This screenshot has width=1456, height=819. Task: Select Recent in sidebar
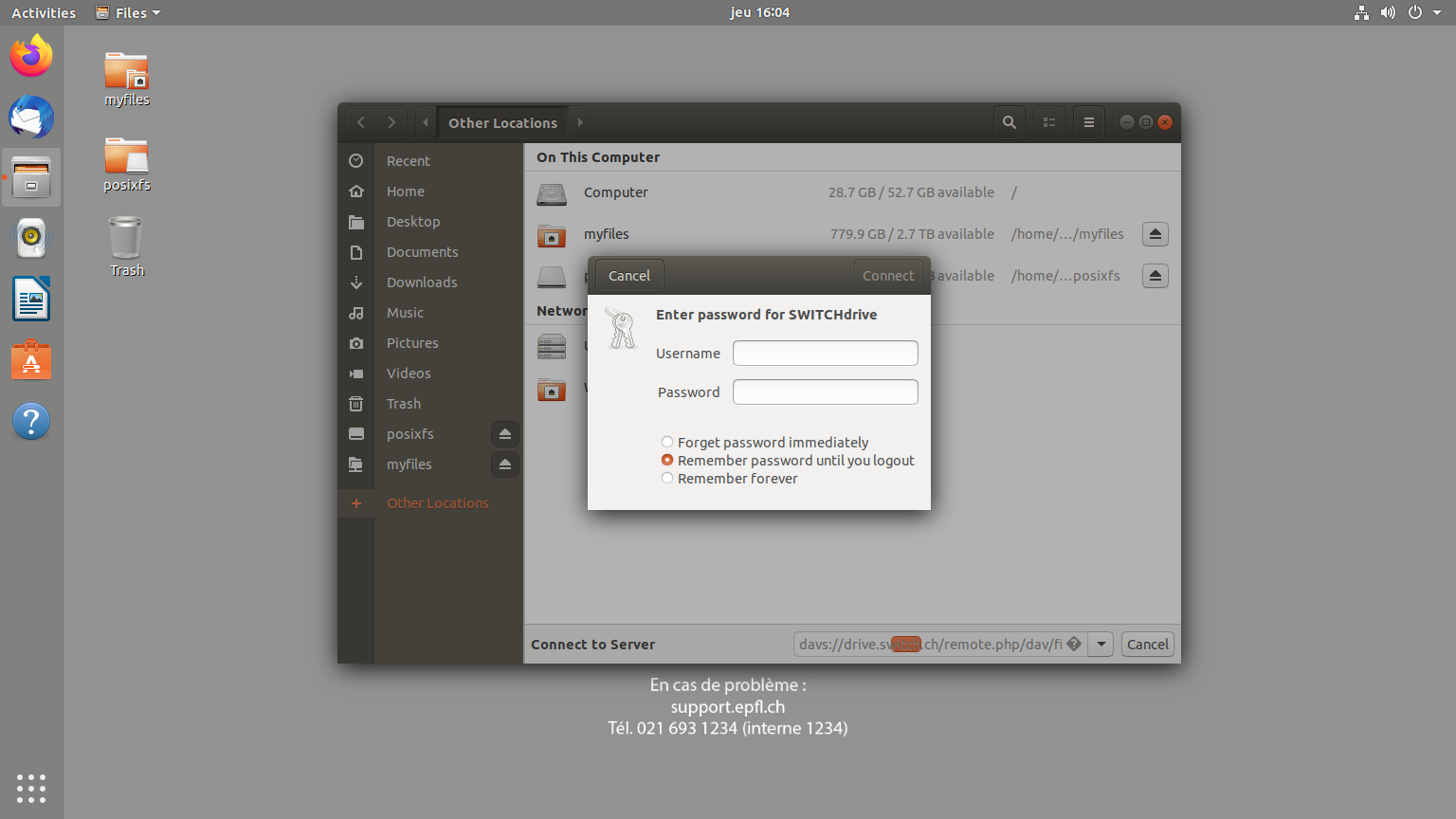pyautogui.click(x=430, y=161)
